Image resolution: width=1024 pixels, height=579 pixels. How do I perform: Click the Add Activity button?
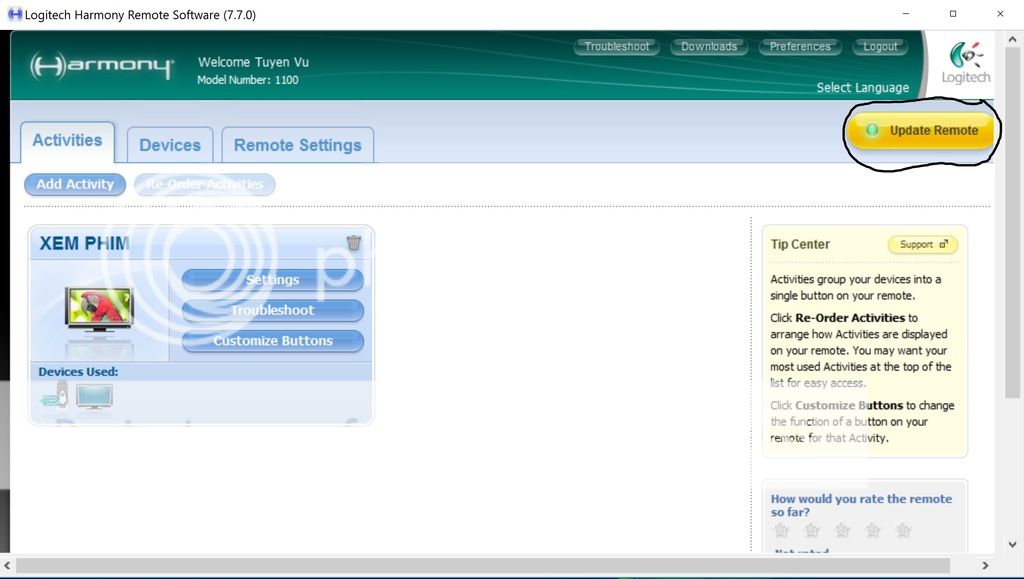click(75, 184)
